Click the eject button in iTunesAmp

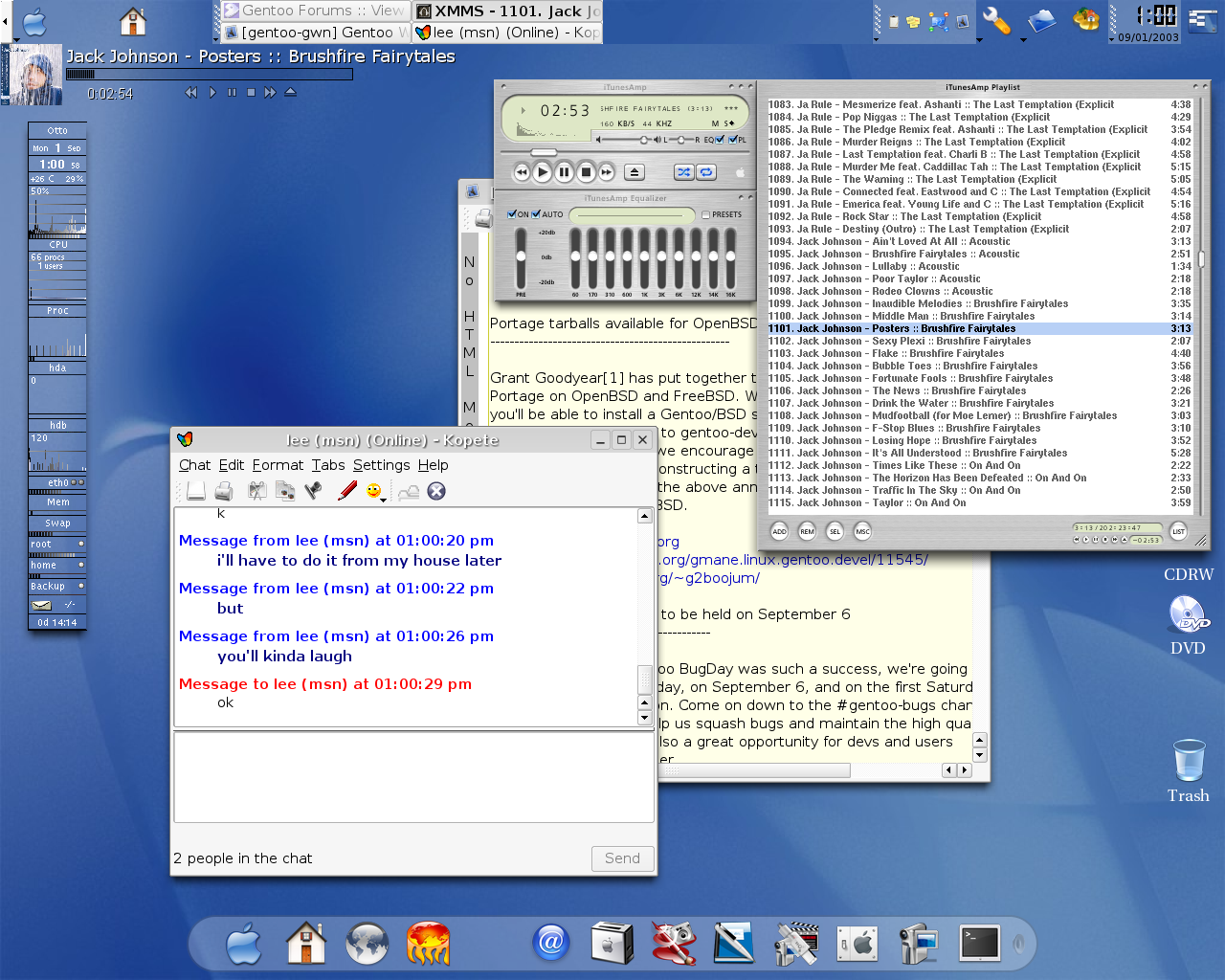point(634,172)
